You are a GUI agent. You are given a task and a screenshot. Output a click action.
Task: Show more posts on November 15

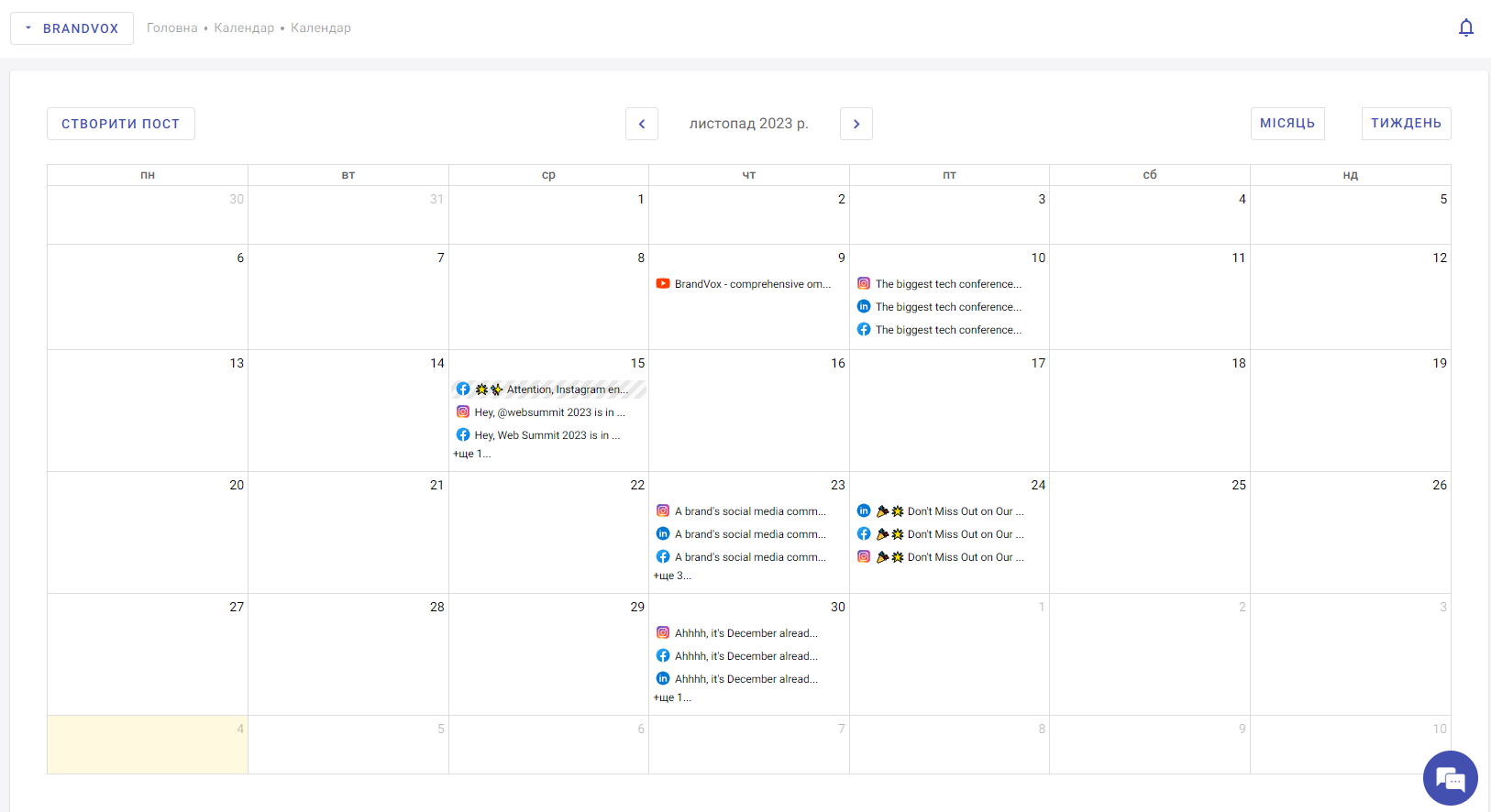pyautogui.click(x=472, y=455)
